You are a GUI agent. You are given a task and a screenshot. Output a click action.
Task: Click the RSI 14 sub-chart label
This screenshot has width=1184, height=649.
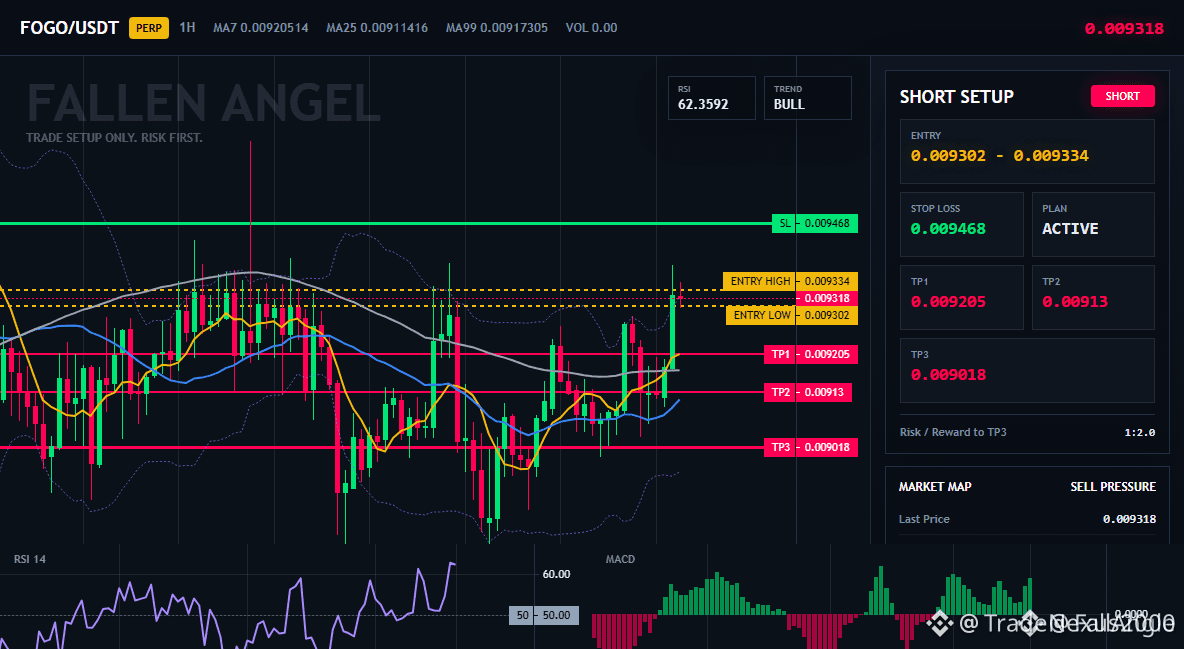[29, 559]
